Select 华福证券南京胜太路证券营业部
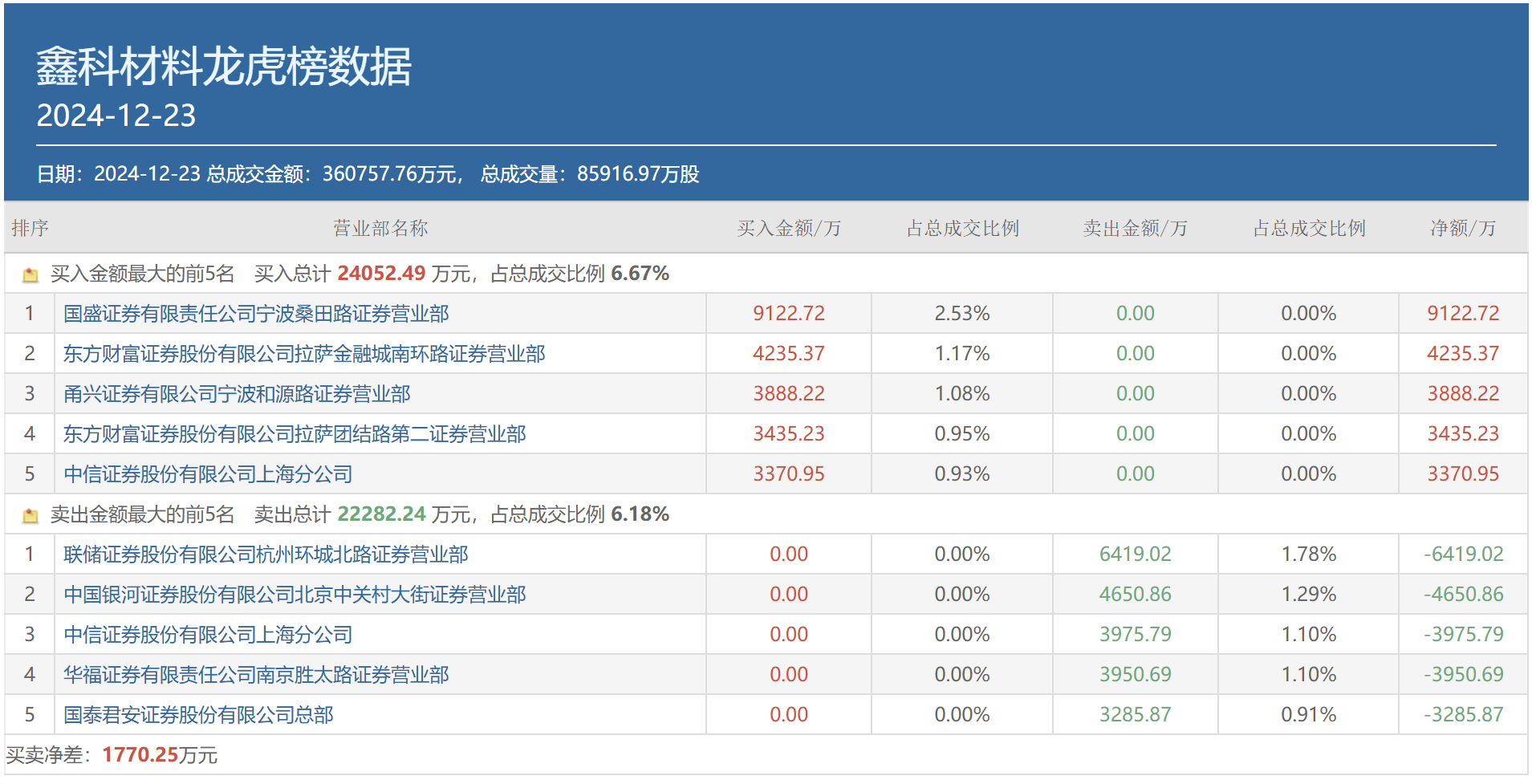 (256, 674)
